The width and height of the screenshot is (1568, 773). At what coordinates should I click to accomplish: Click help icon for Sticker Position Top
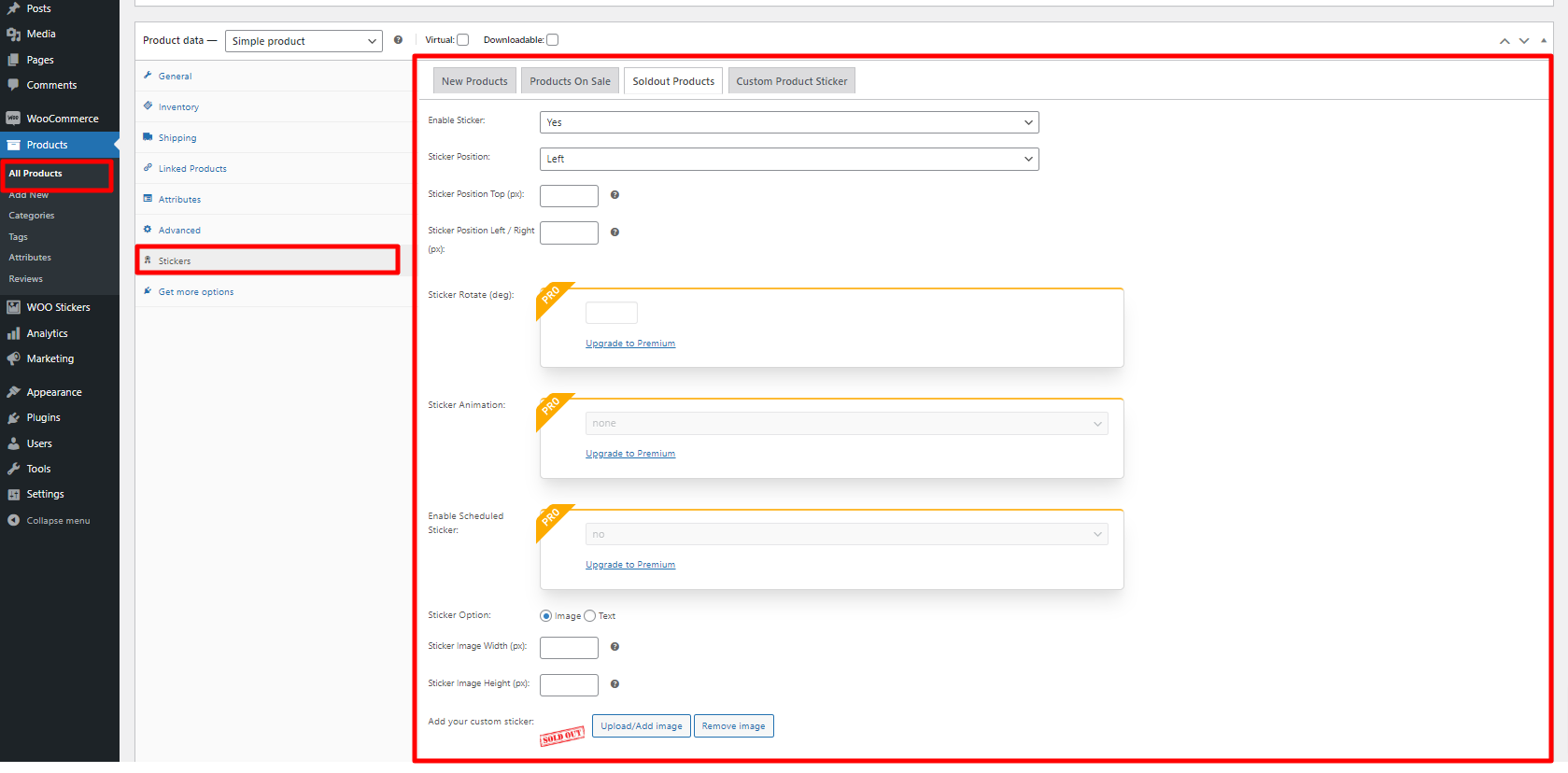coord(614,195)
